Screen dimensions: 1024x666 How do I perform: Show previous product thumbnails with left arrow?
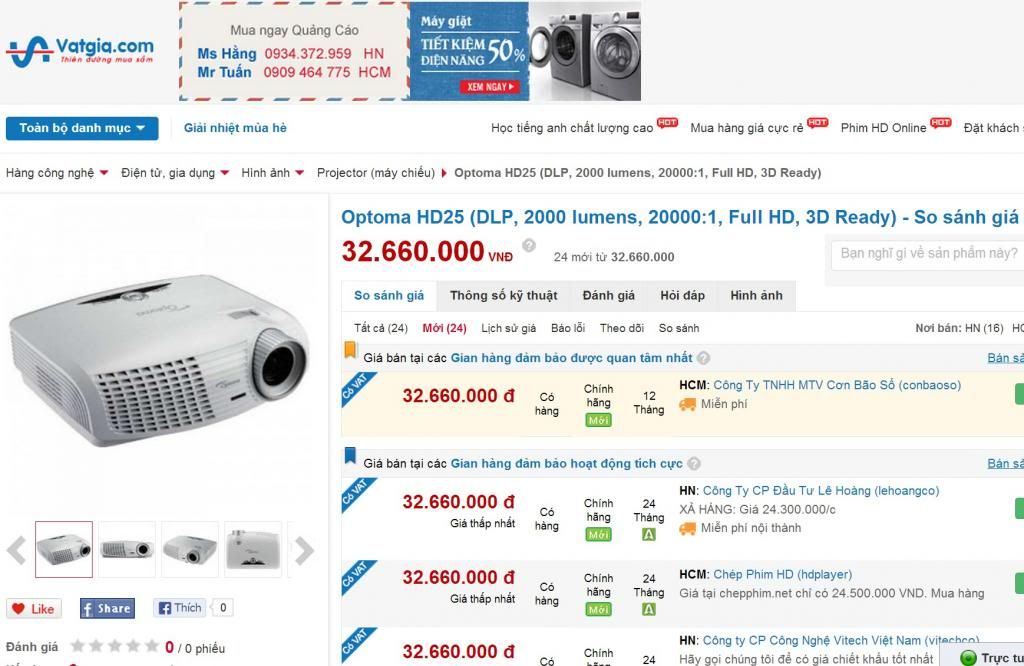[x=16, y=550]
